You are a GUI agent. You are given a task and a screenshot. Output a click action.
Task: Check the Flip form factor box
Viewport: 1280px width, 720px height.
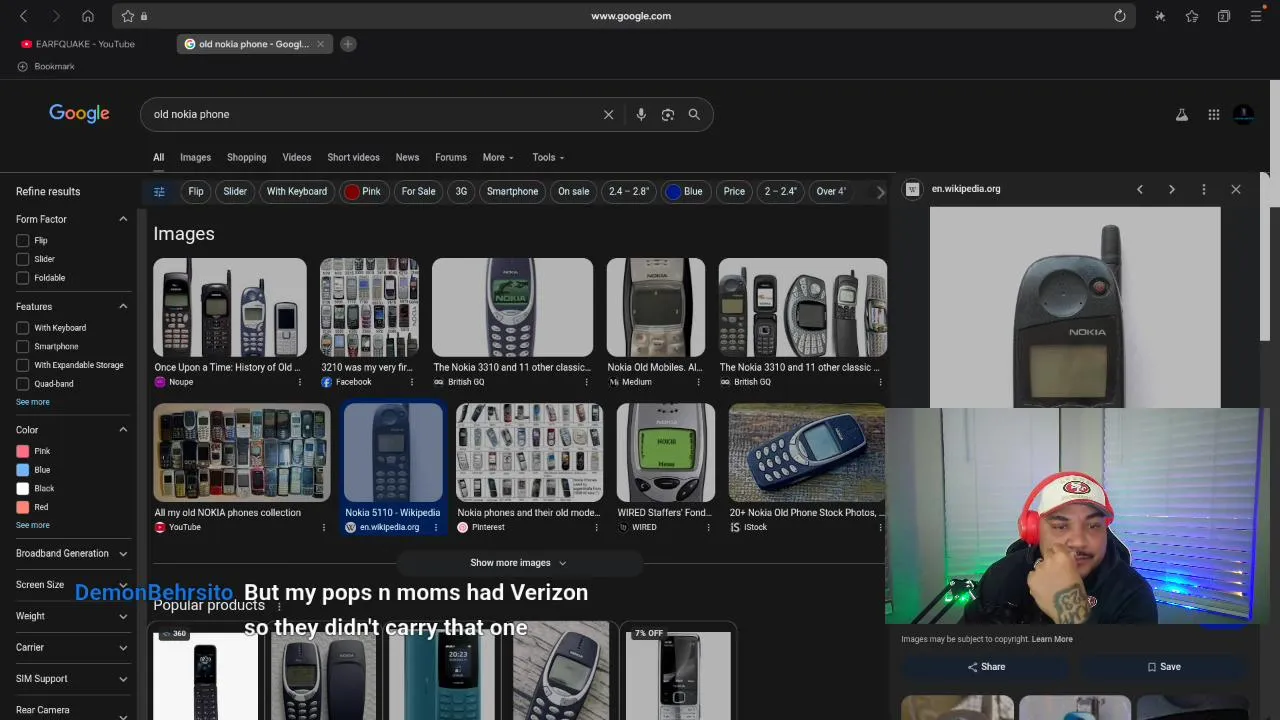click(23, 240)
